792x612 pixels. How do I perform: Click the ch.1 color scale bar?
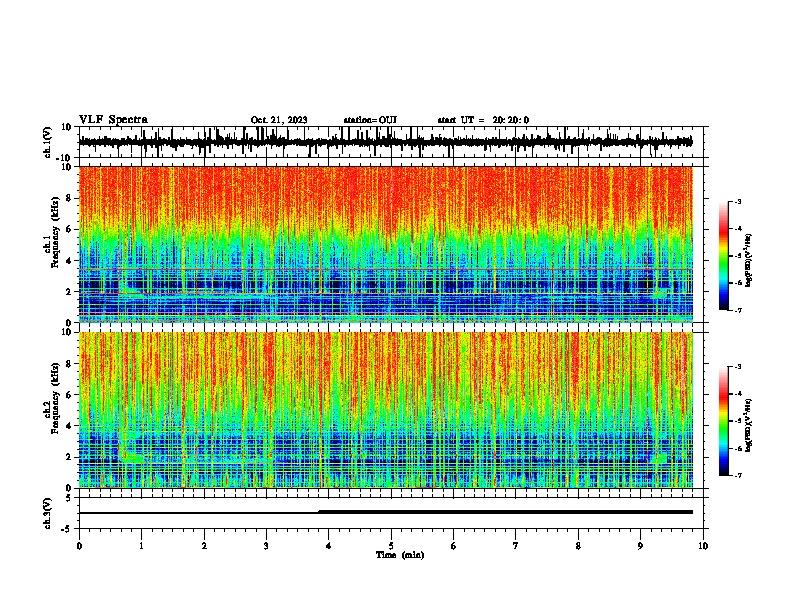(723, 256)
